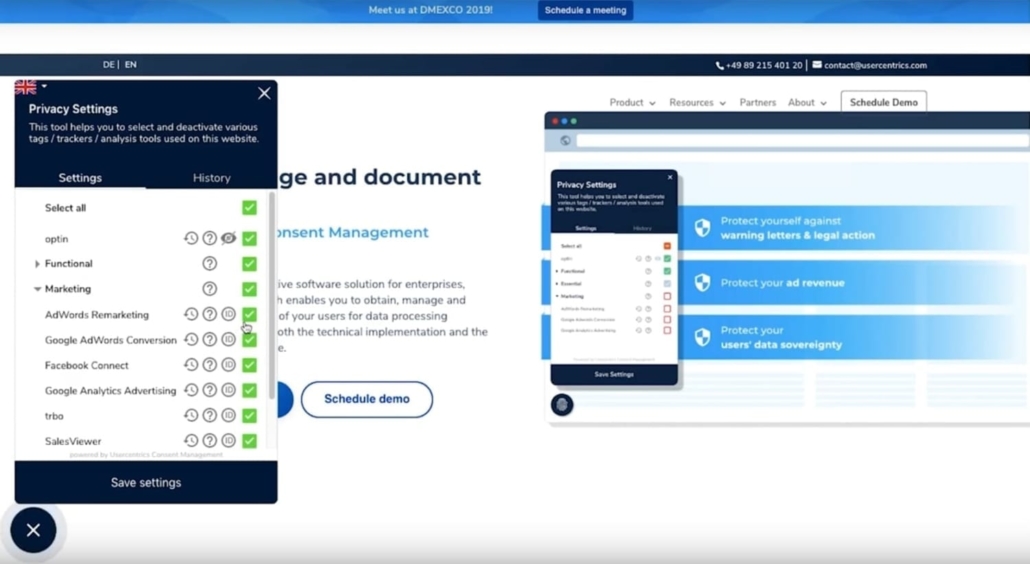Open help icon for Marketing category
The height and width of the screenshot is (564, 1030).
click(210, 289)
